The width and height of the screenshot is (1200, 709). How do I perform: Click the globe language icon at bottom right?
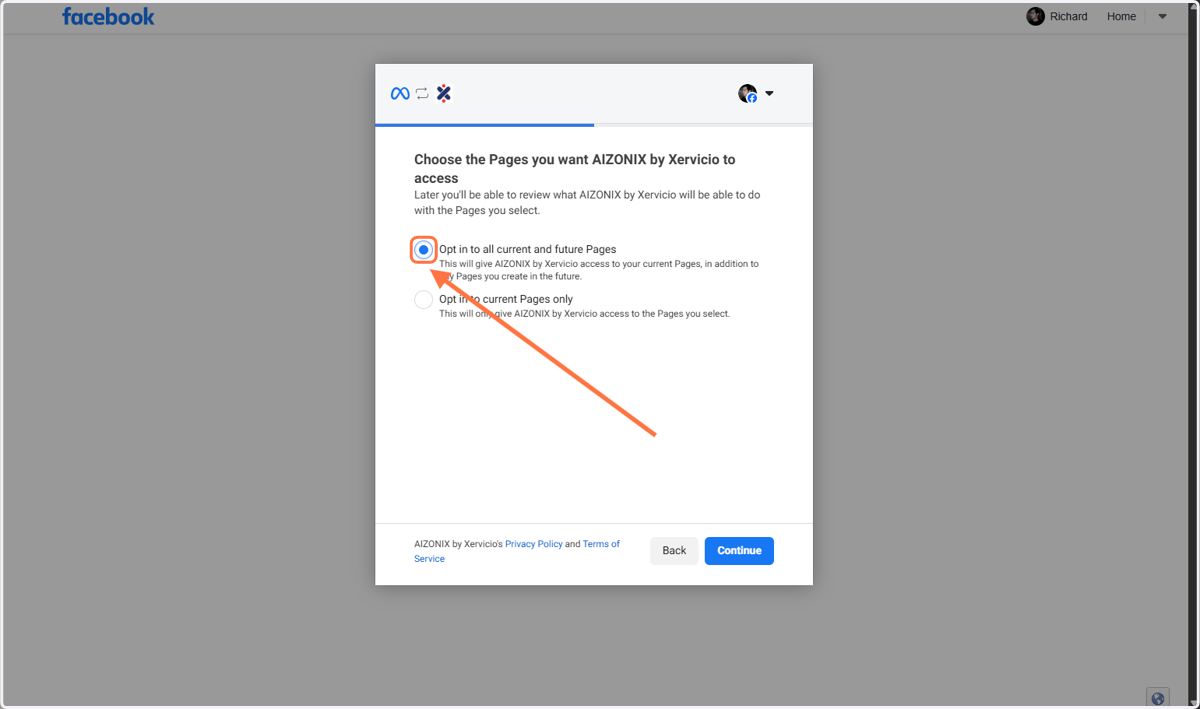click(x=1158, y=699)
